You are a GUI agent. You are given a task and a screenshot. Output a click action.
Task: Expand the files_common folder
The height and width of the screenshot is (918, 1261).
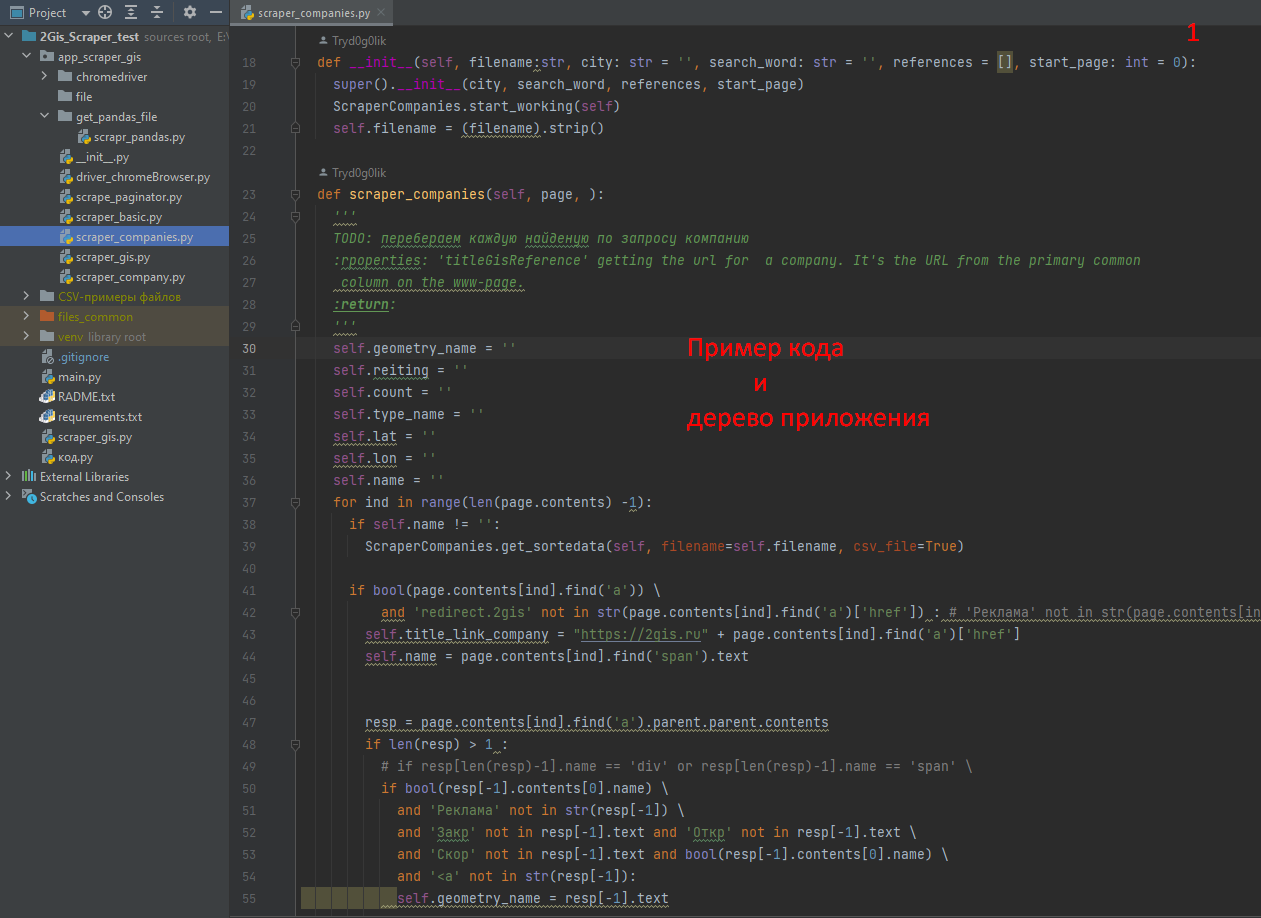point(27,317)
